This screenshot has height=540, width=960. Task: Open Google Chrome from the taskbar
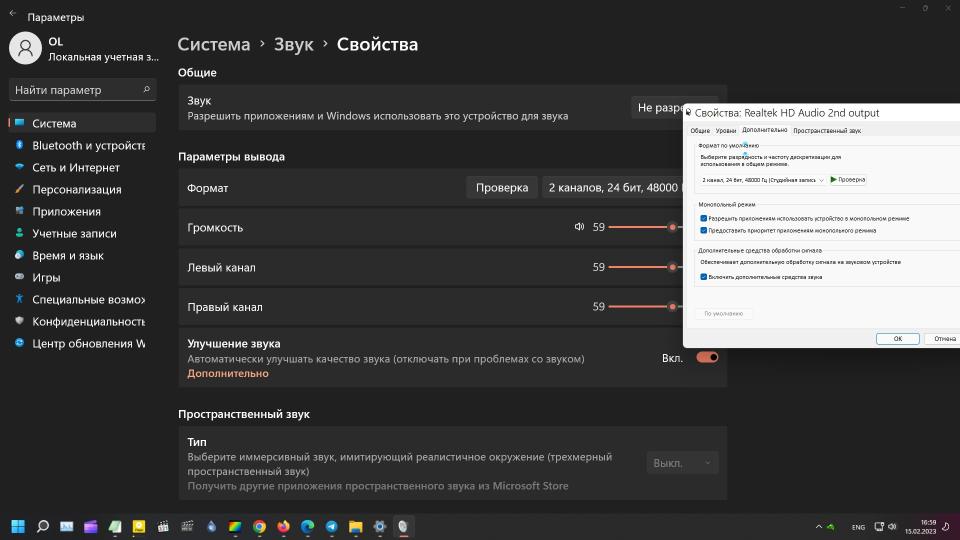[x=259, y=526]
